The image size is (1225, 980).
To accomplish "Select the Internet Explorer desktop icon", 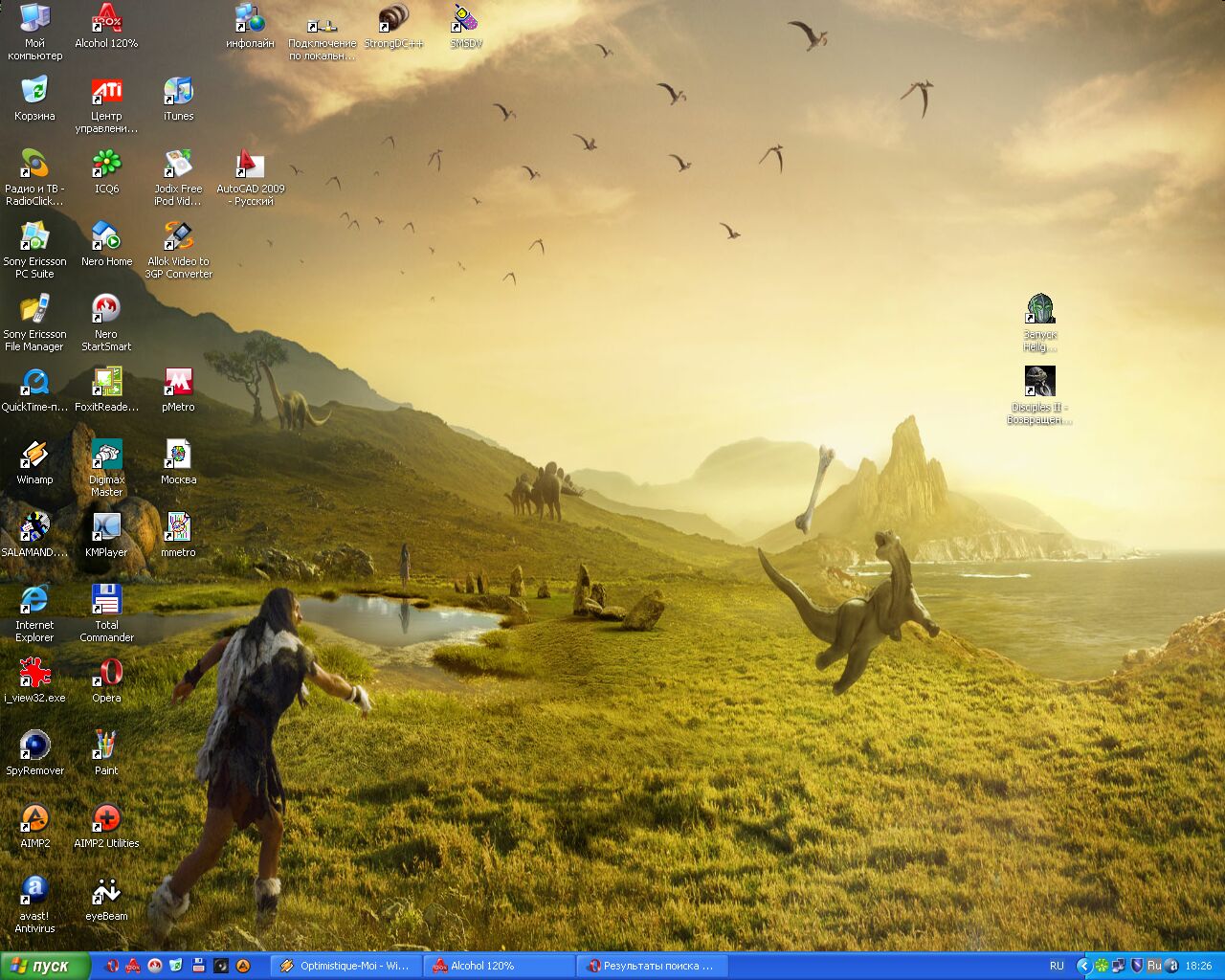I will (x=34, y=614).
